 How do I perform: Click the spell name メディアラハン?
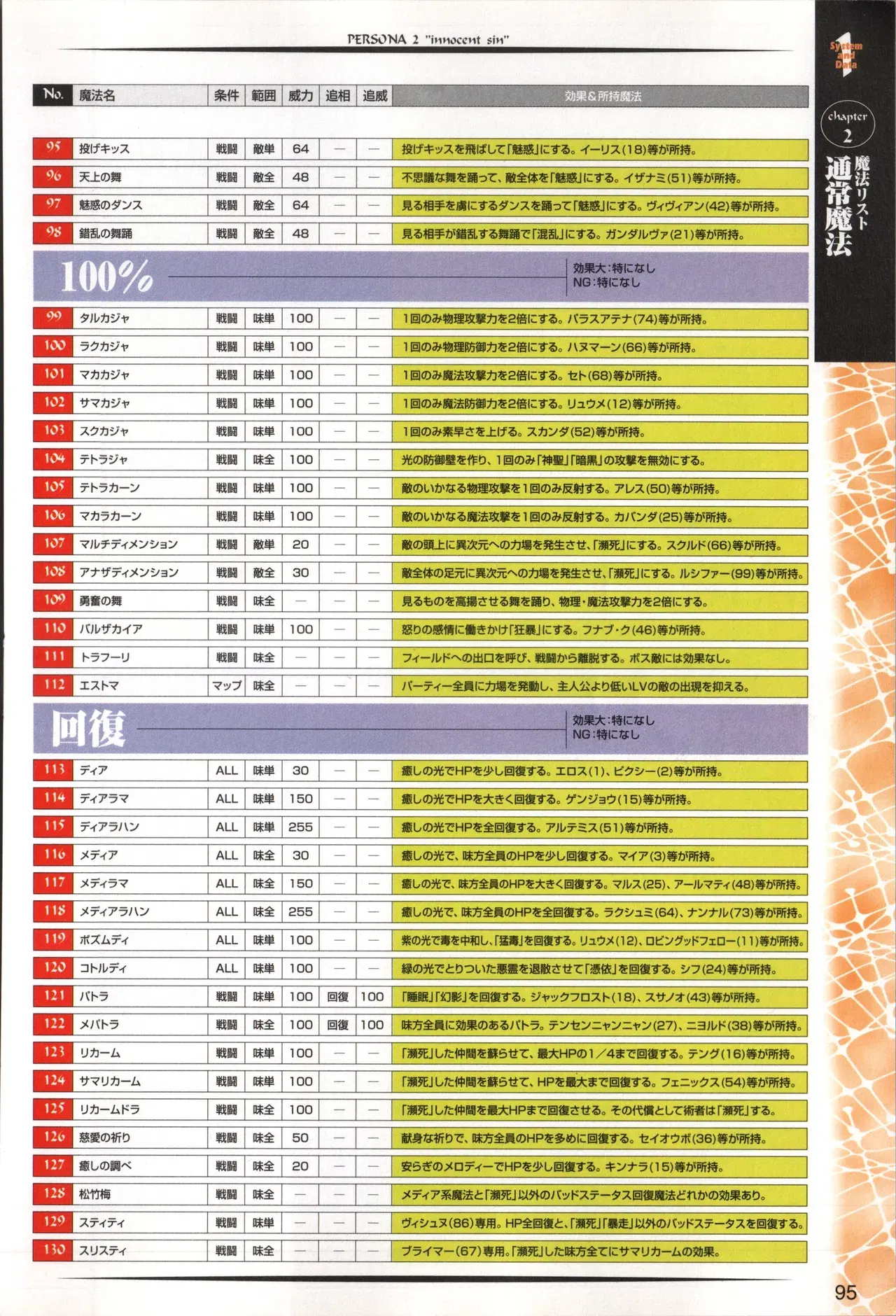[x=114, y=912]
